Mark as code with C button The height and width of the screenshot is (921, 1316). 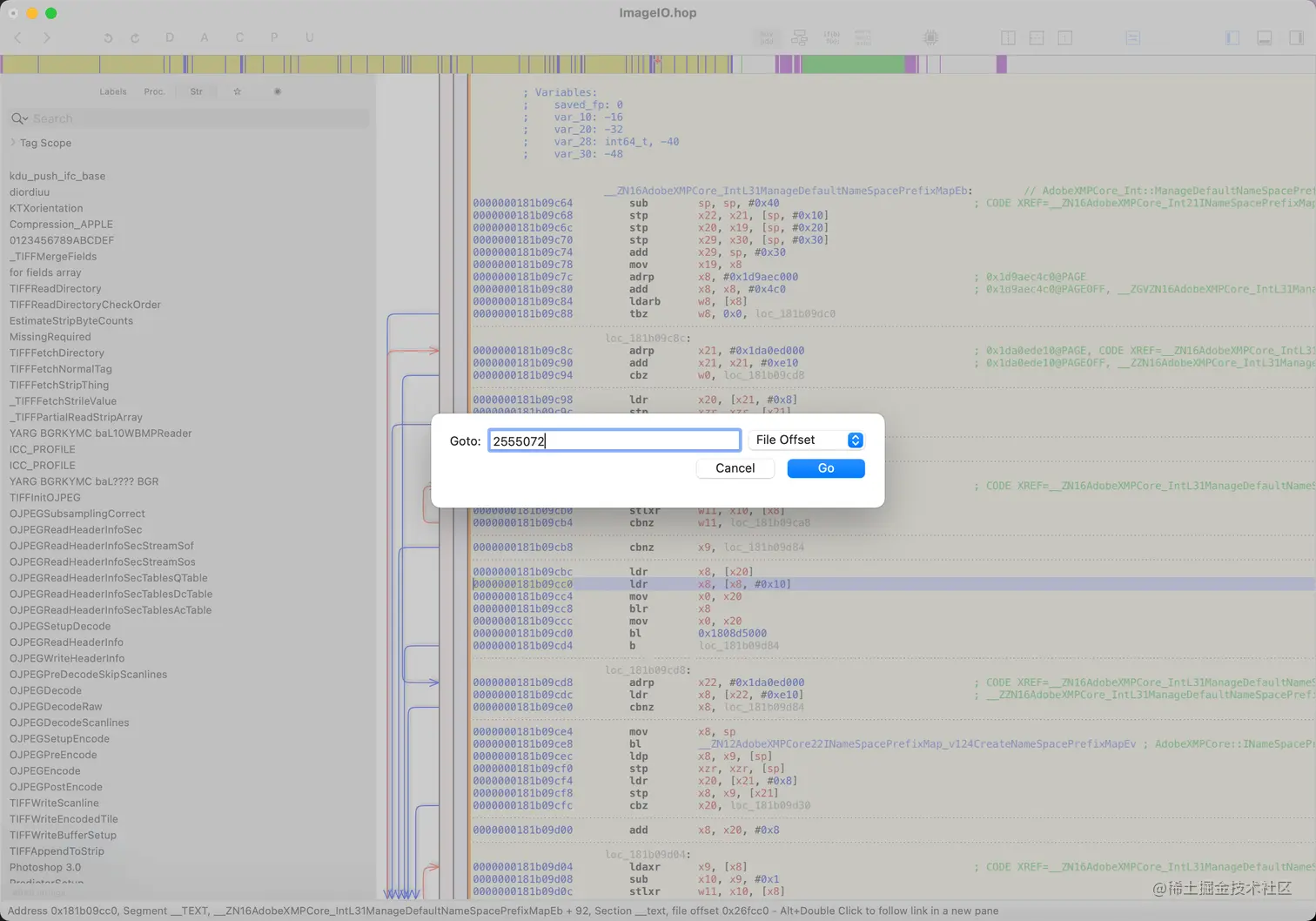tap(239, 37)
